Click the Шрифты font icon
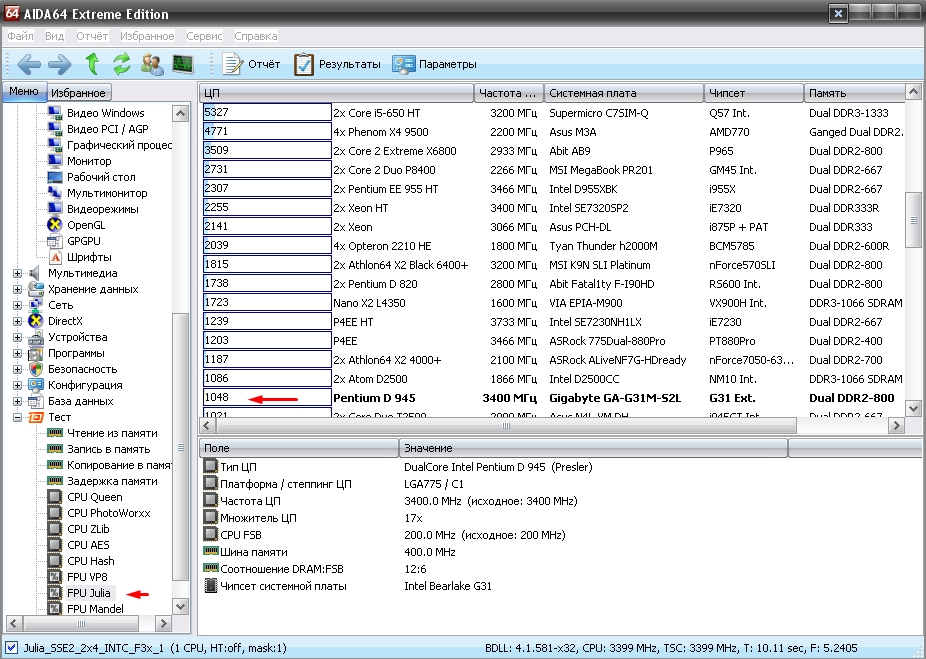 pyautogui.click(x=55, y=257)
